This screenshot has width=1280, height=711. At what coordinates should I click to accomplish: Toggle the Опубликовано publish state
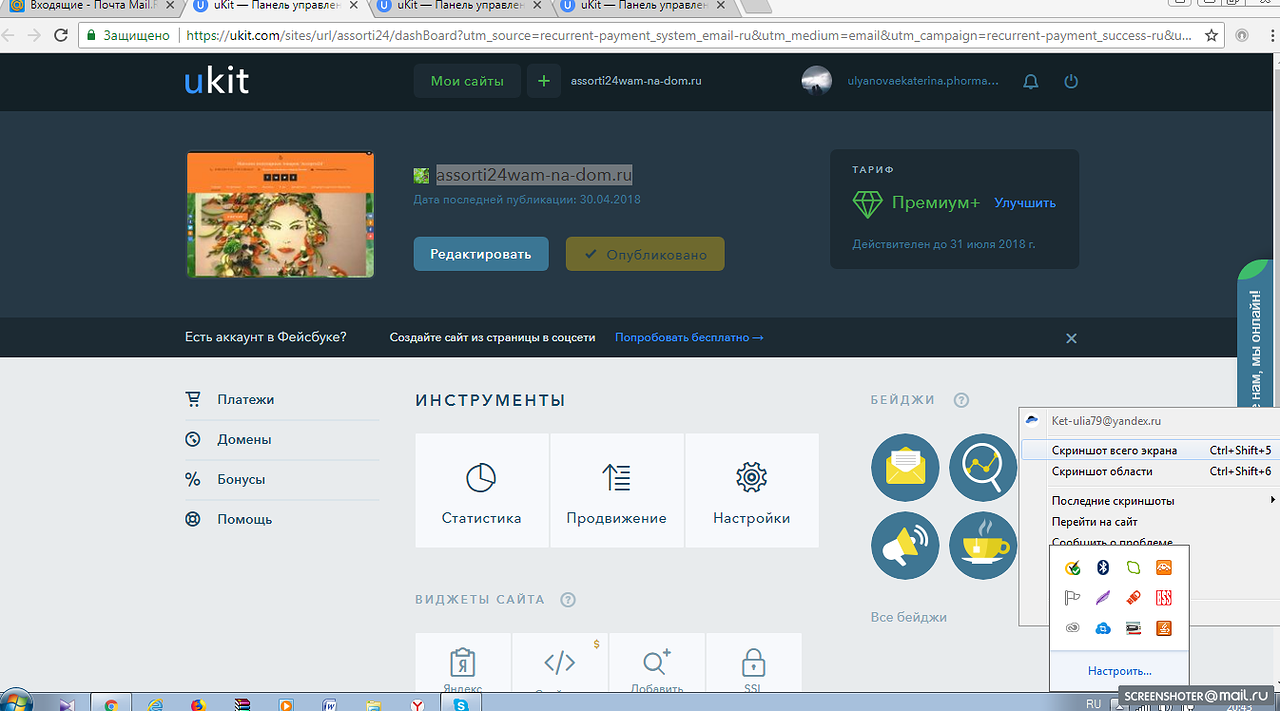(645, 254)
